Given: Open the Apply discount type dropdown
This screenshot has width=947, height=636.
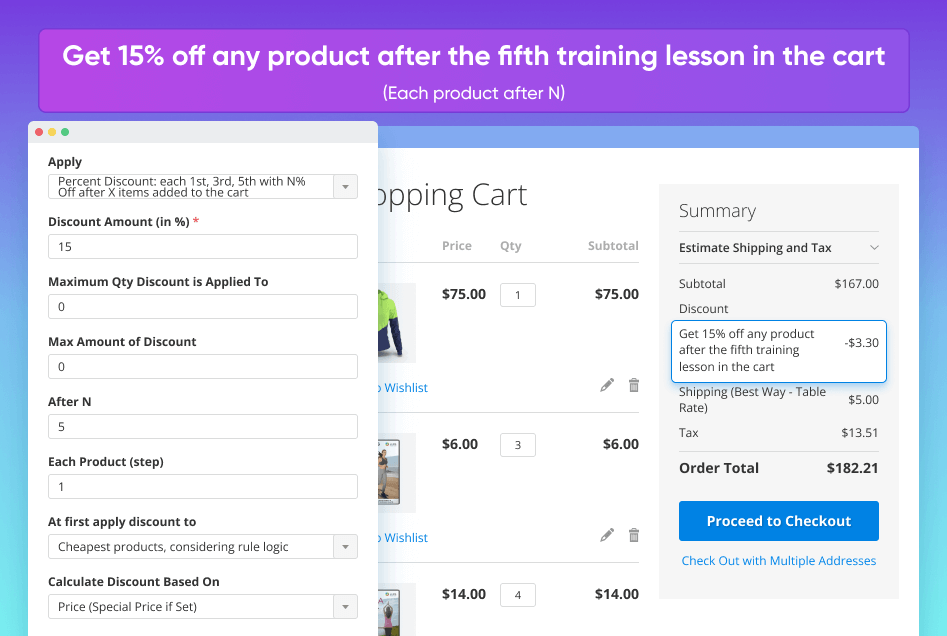Looking at the screenshot, I should pyautogui.click(x=345, y=187).
